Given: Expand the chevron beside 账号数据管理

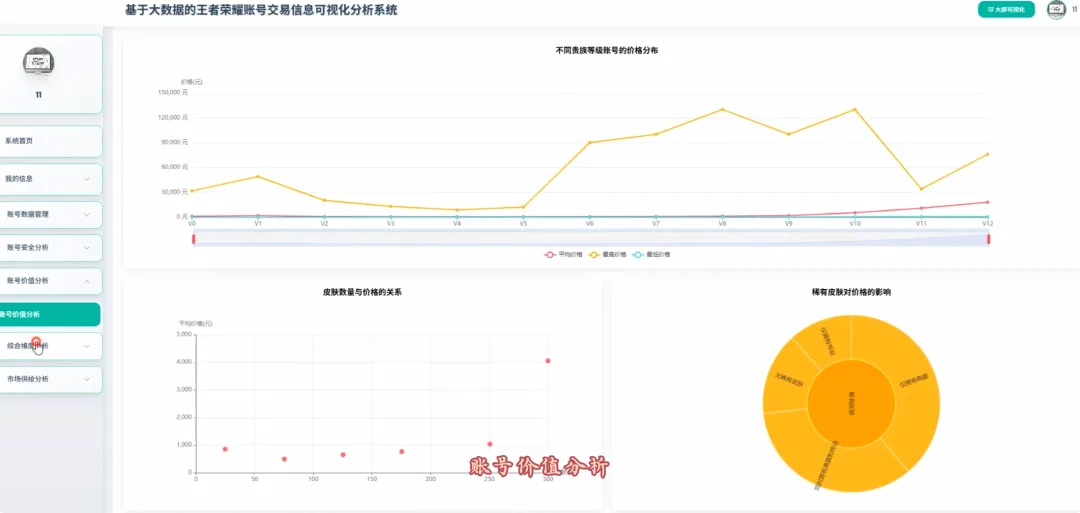Looking at the screenshot, I should [x=87, y=214].
